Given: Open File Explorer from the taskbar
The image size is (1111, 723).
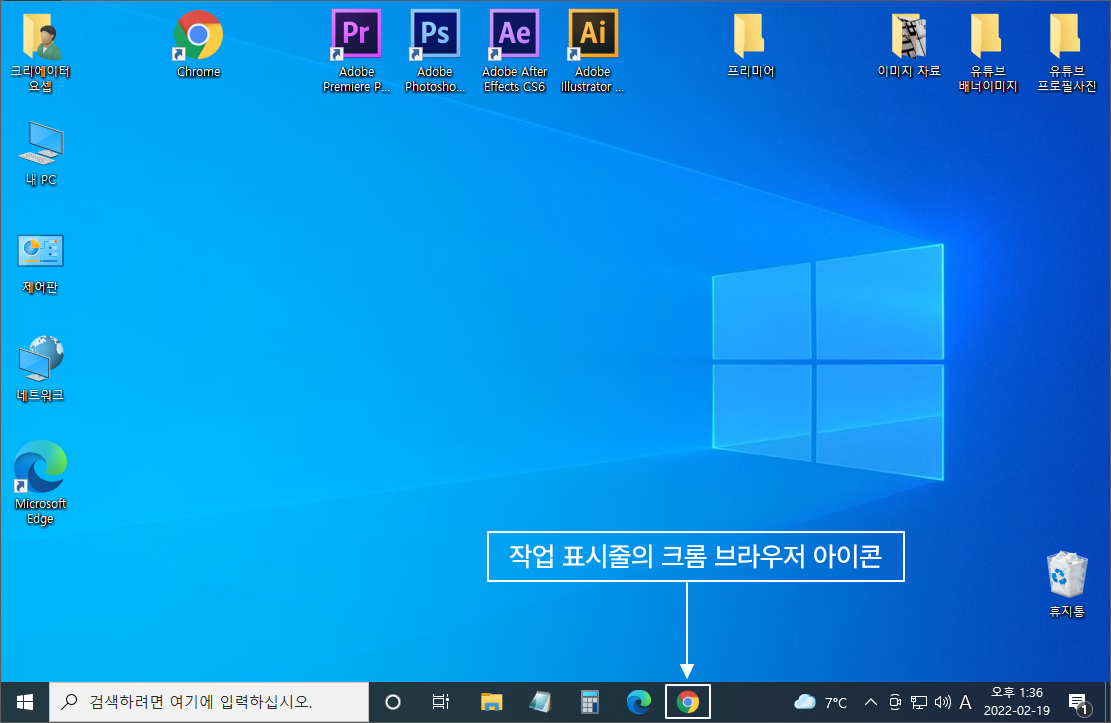Looking at the screenshot, I should click(492, 702).
